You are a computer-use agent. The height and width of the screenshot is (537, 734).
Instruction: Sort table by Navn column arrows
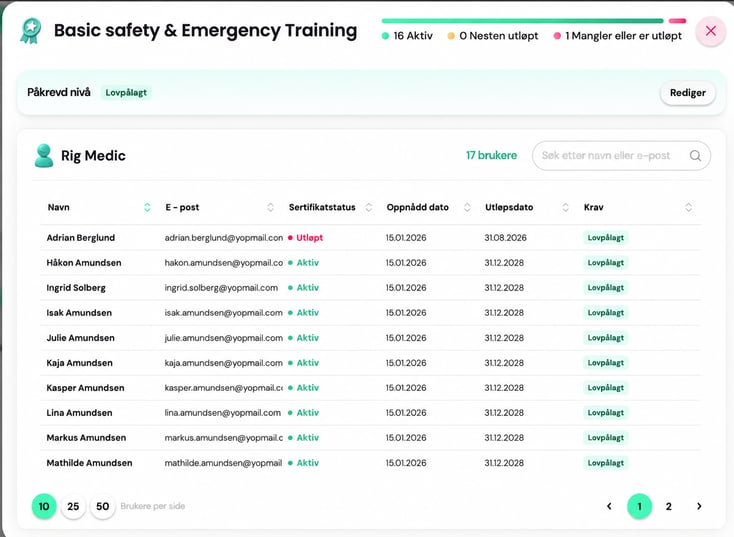(x=147, y=207)
